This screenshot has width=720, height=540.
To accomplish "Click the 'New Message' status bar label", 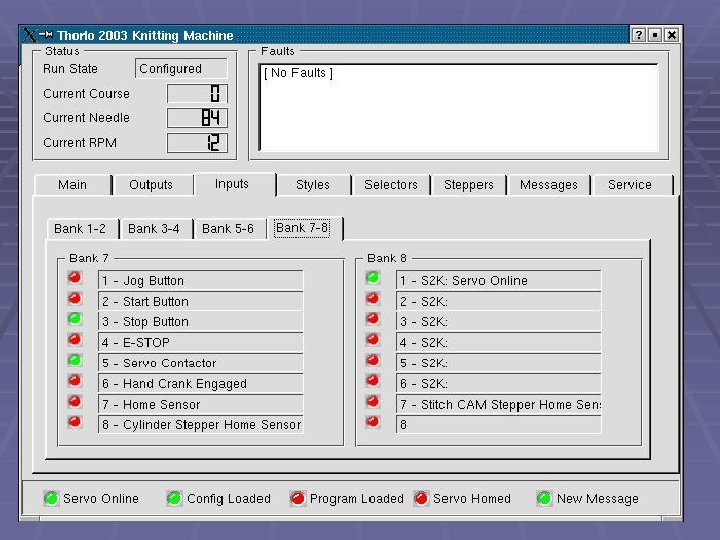I will [x=598, y=499].
